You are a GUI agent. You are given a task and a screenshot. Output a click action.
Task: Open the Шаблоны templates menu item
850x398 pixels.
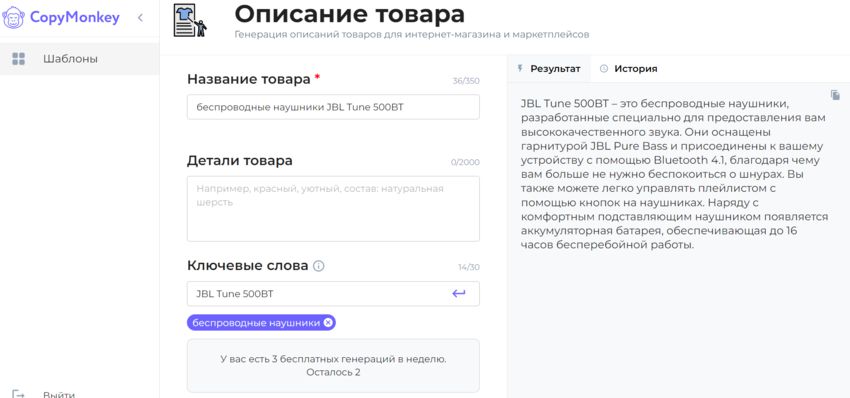pyautogui.click(x=79, y=59)
